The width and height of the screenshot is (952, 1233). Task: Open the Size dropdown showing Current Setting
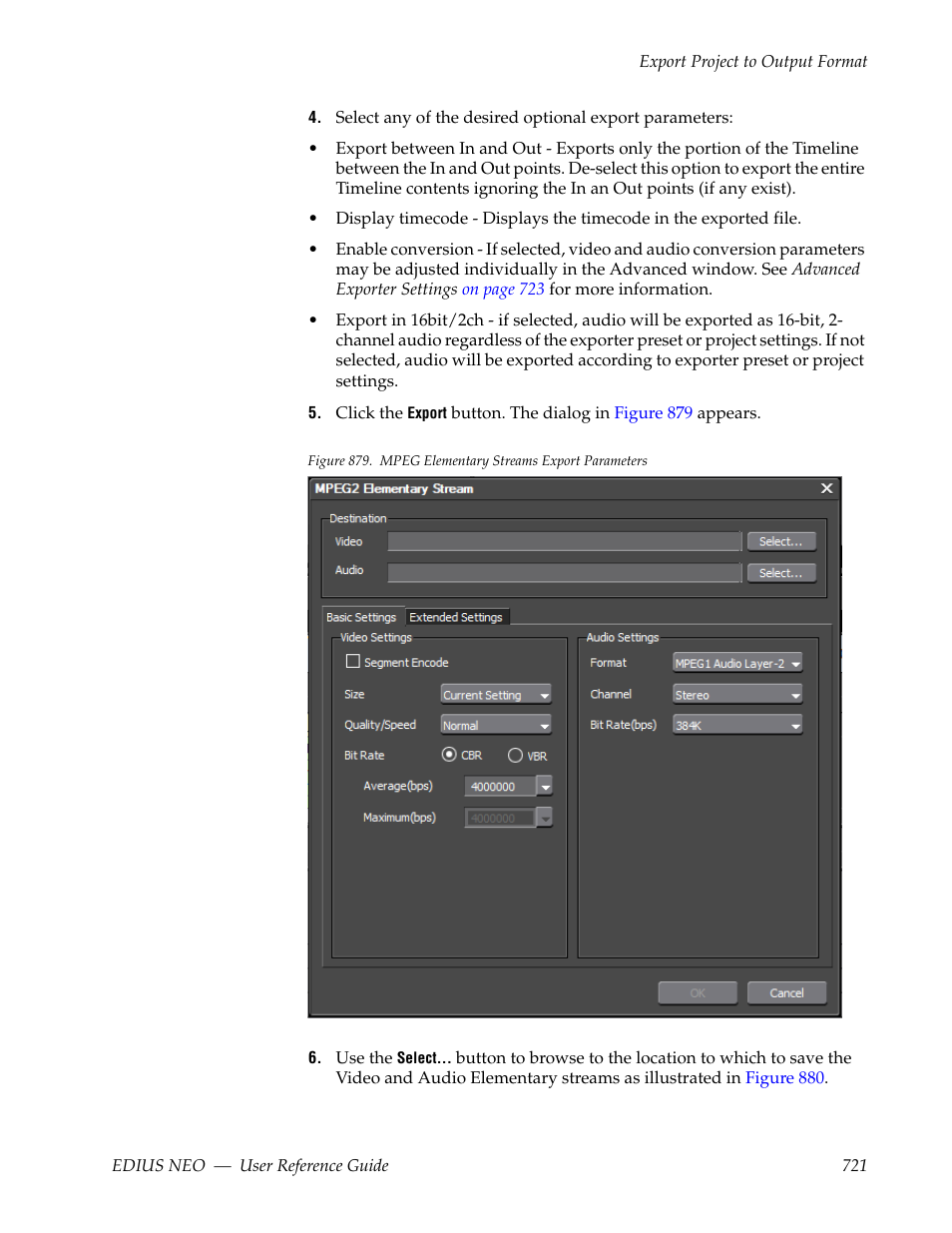pyautogui.click(x=496, y=695)
